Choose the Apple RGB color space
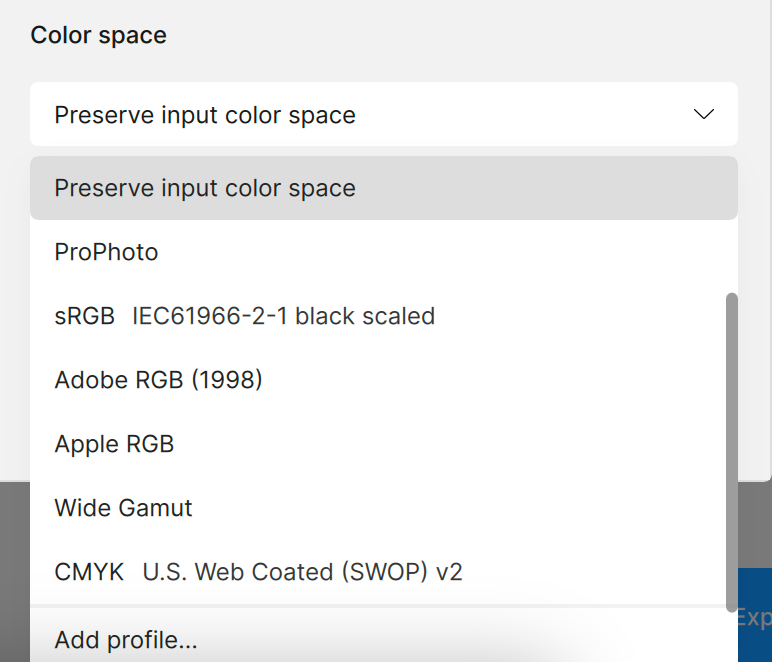The image size is (772, 662). coord(114,444)
